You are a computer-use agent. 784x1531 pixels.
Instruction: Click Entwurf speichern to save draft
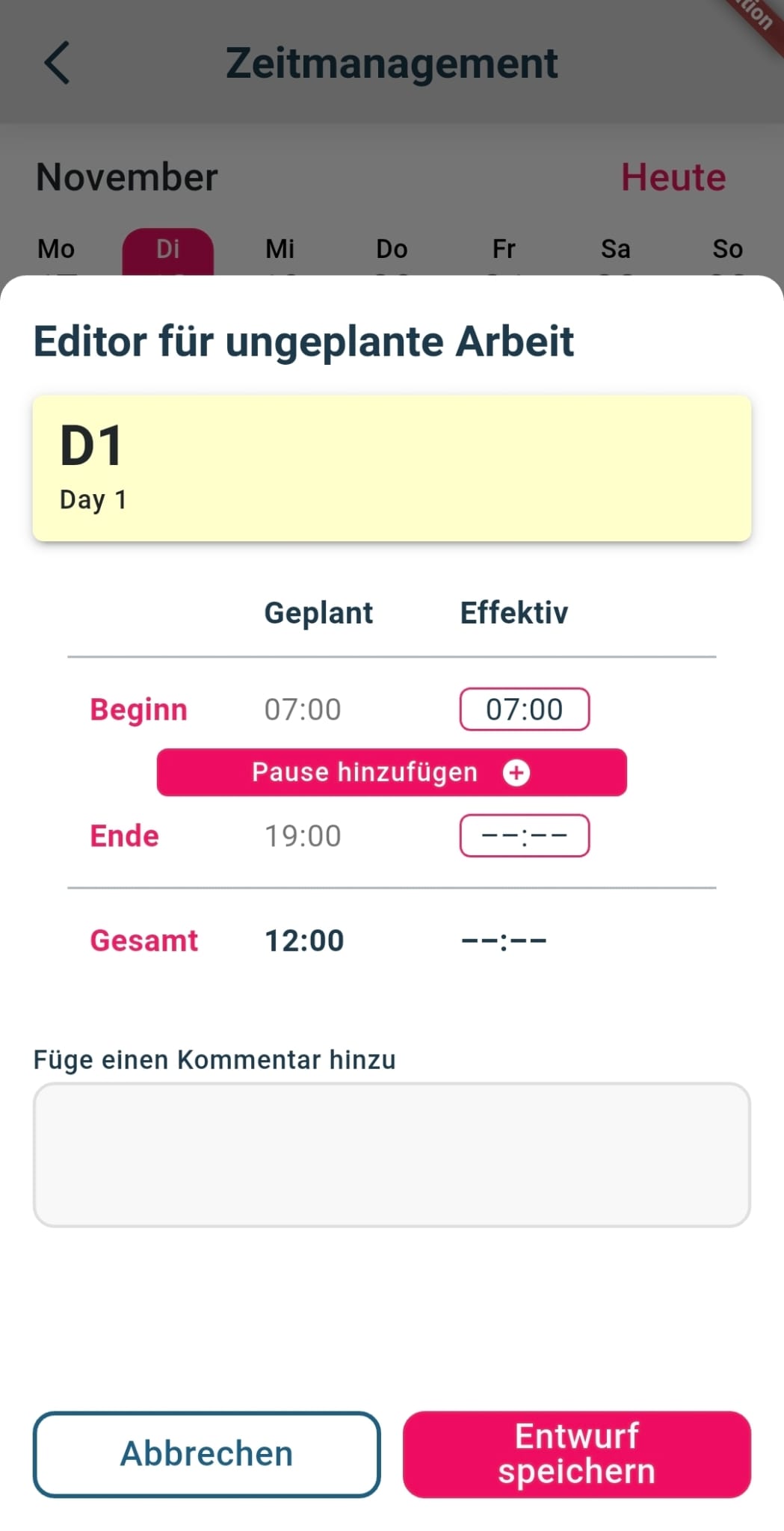point(576,1454)
